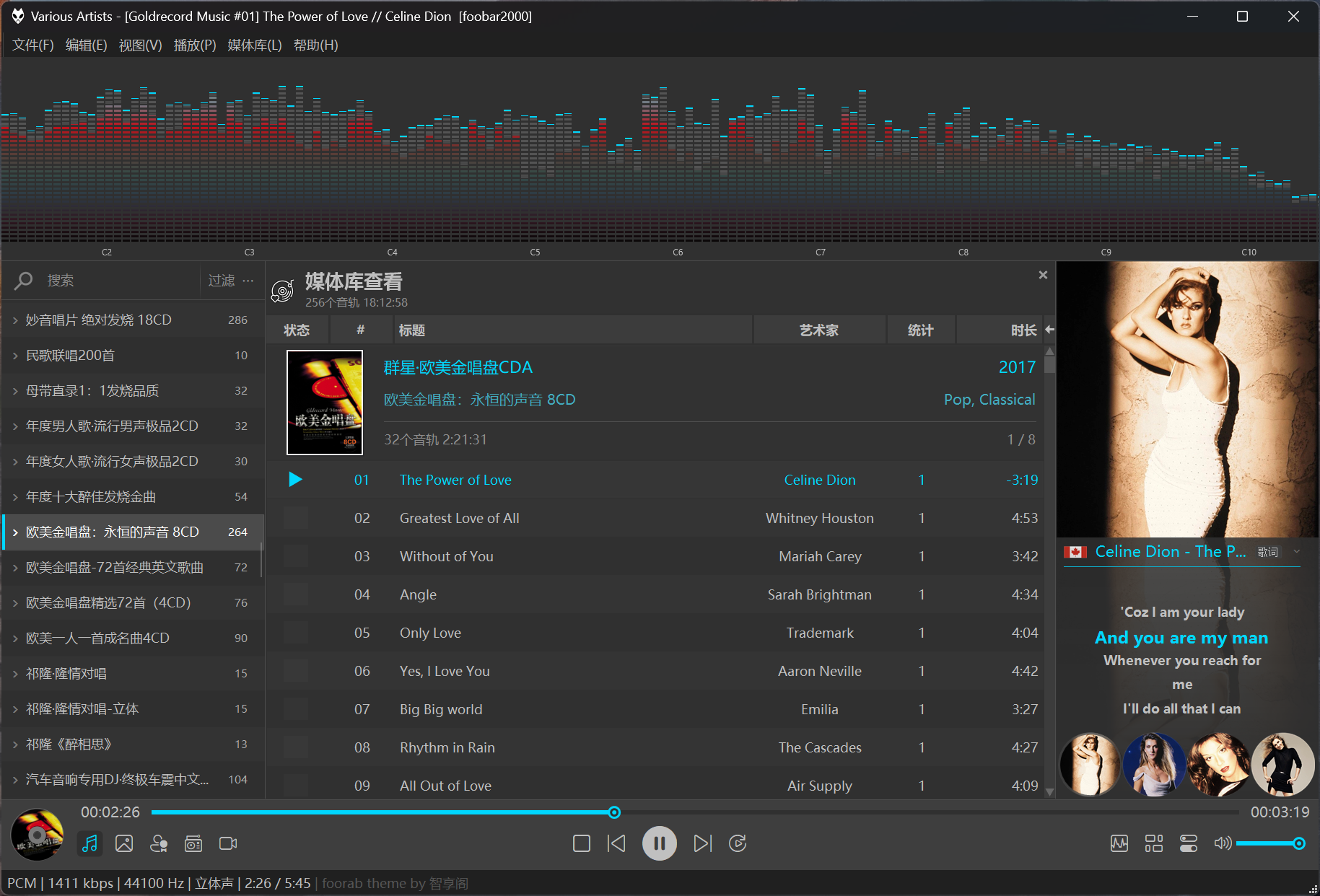The width and height of the screenshot is (1320, 896).
Task: Expand 年度男人歌·流行男声极品2CD
Action: tap(15, 426)
